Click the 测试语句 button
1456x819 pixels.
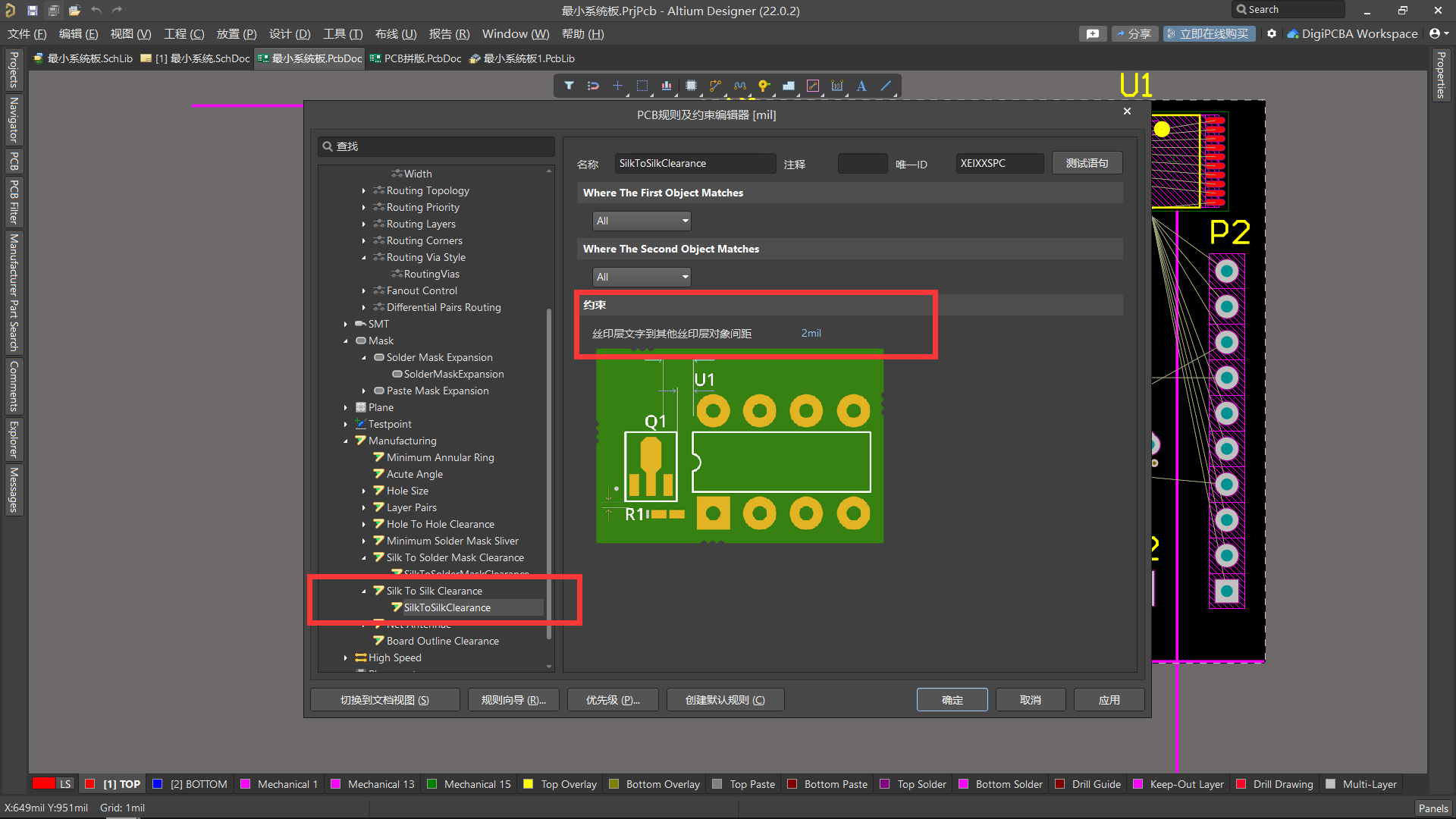(1087, 163)
